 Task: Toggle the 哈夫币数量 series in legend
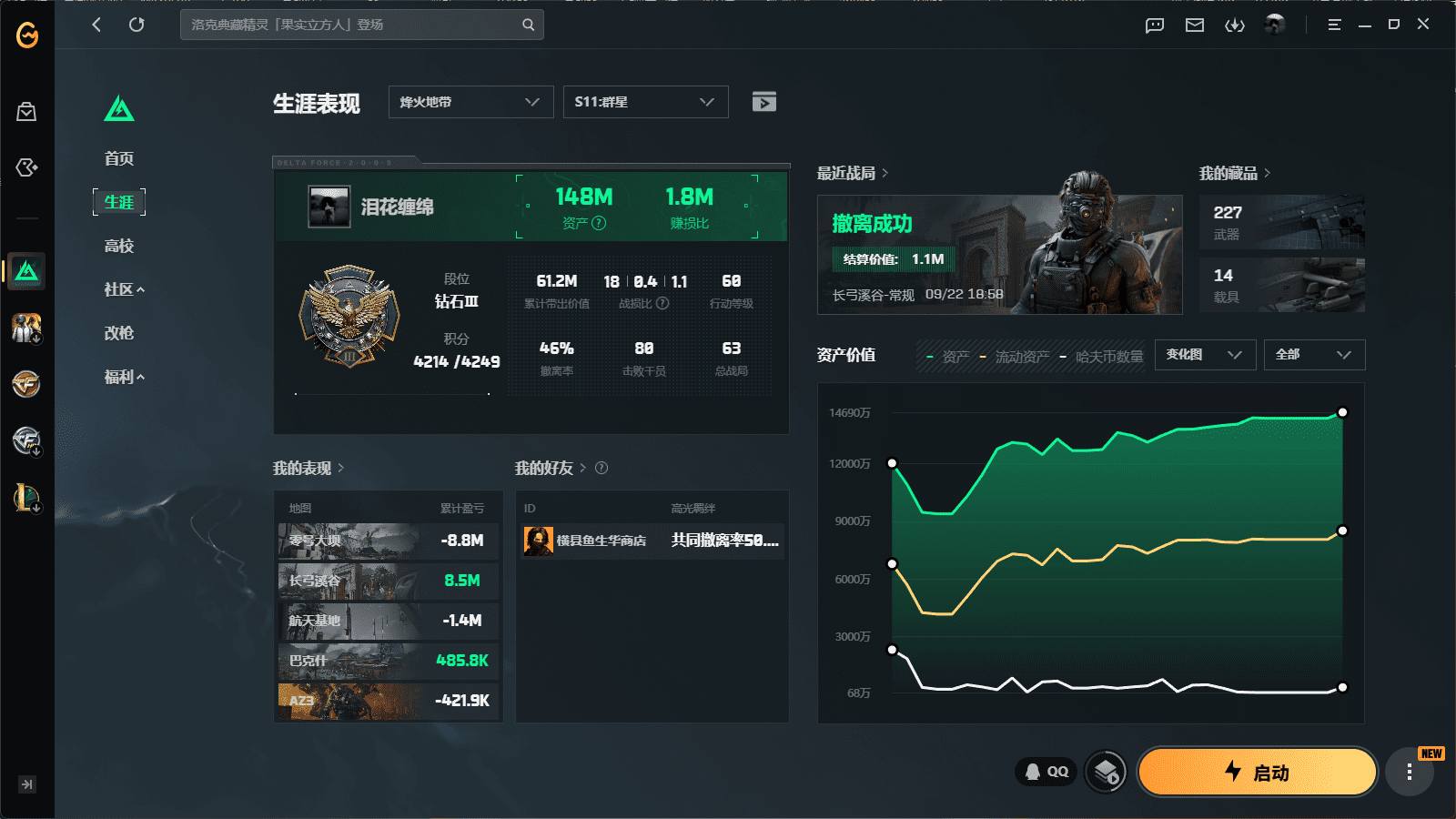coord(1101,357)
